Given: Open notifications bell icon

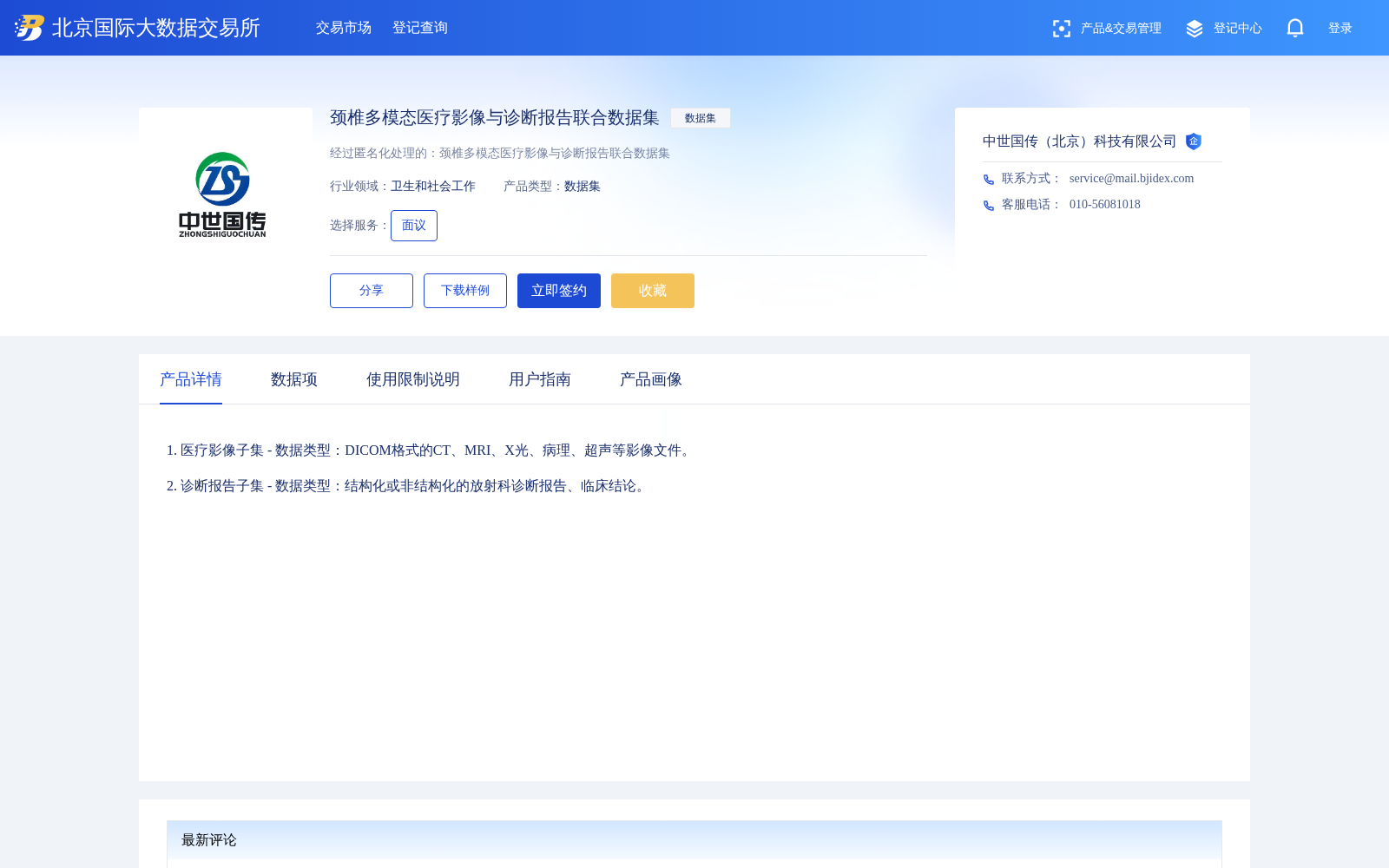Looking at the screenshot, I should tap(1295, 28).
